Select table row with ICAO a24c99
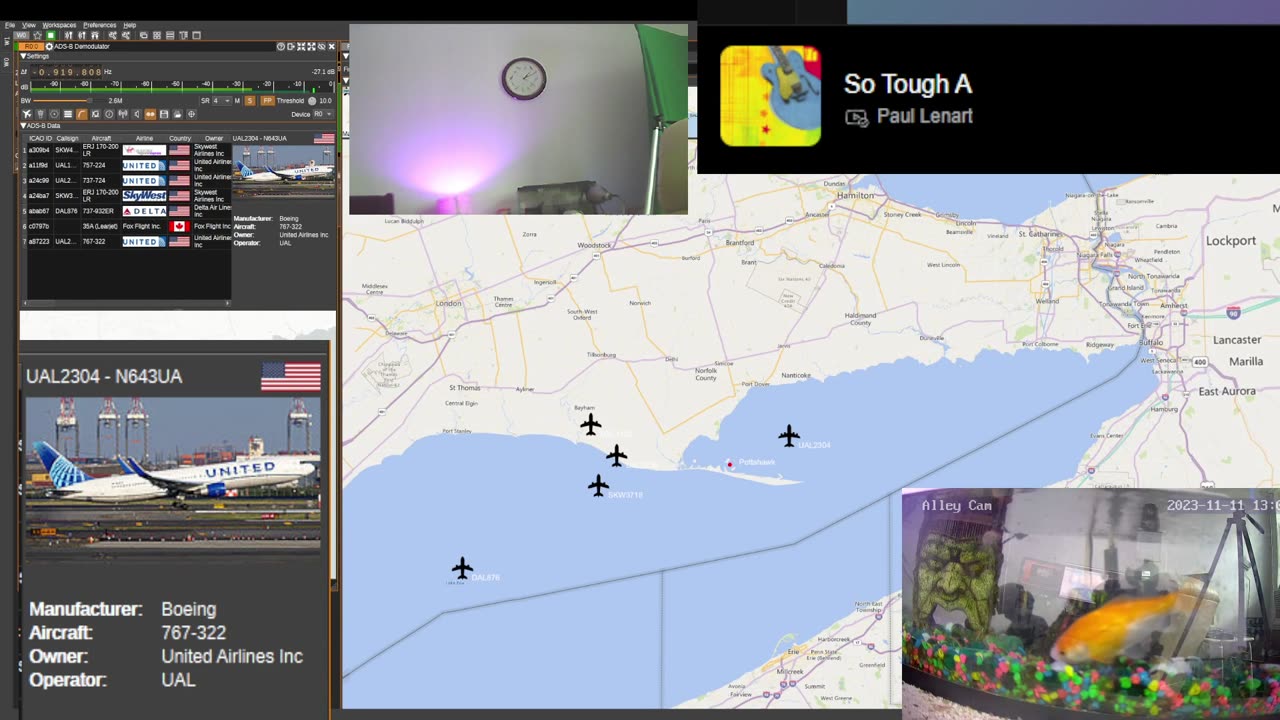 click(x=127, y=180)
